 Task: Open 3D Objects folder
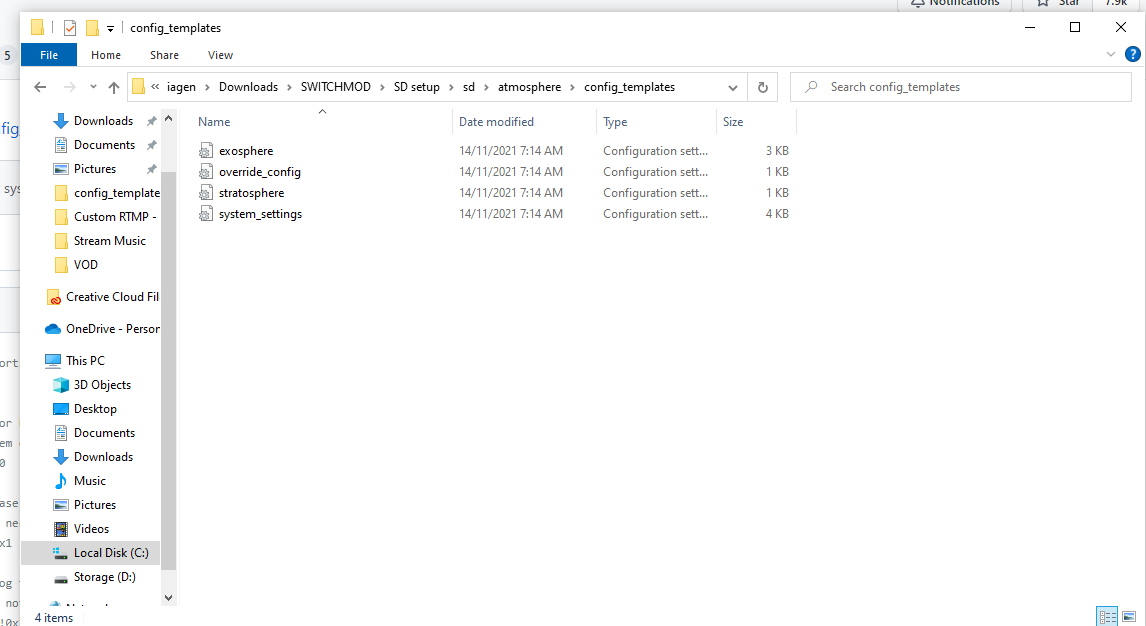click(x=102, y=386)
